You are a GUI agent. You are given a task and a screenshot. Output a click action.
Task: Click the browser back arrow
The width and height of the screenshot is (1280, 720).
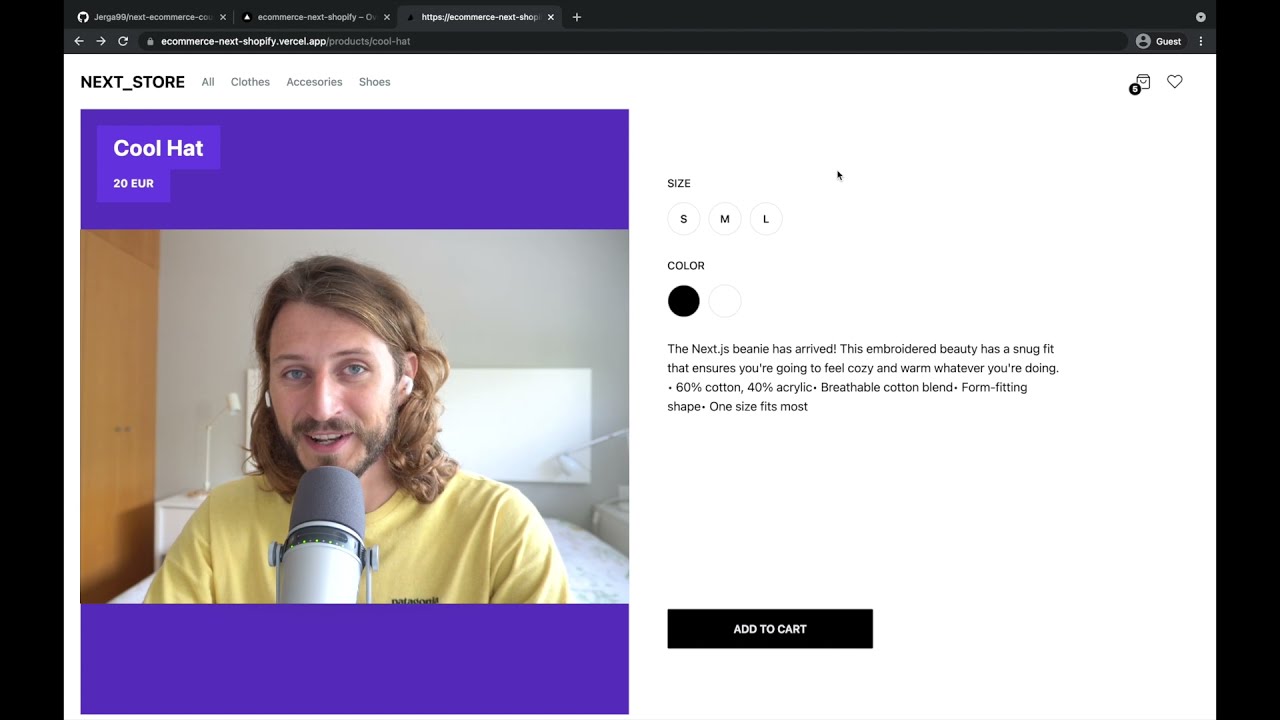79,41
